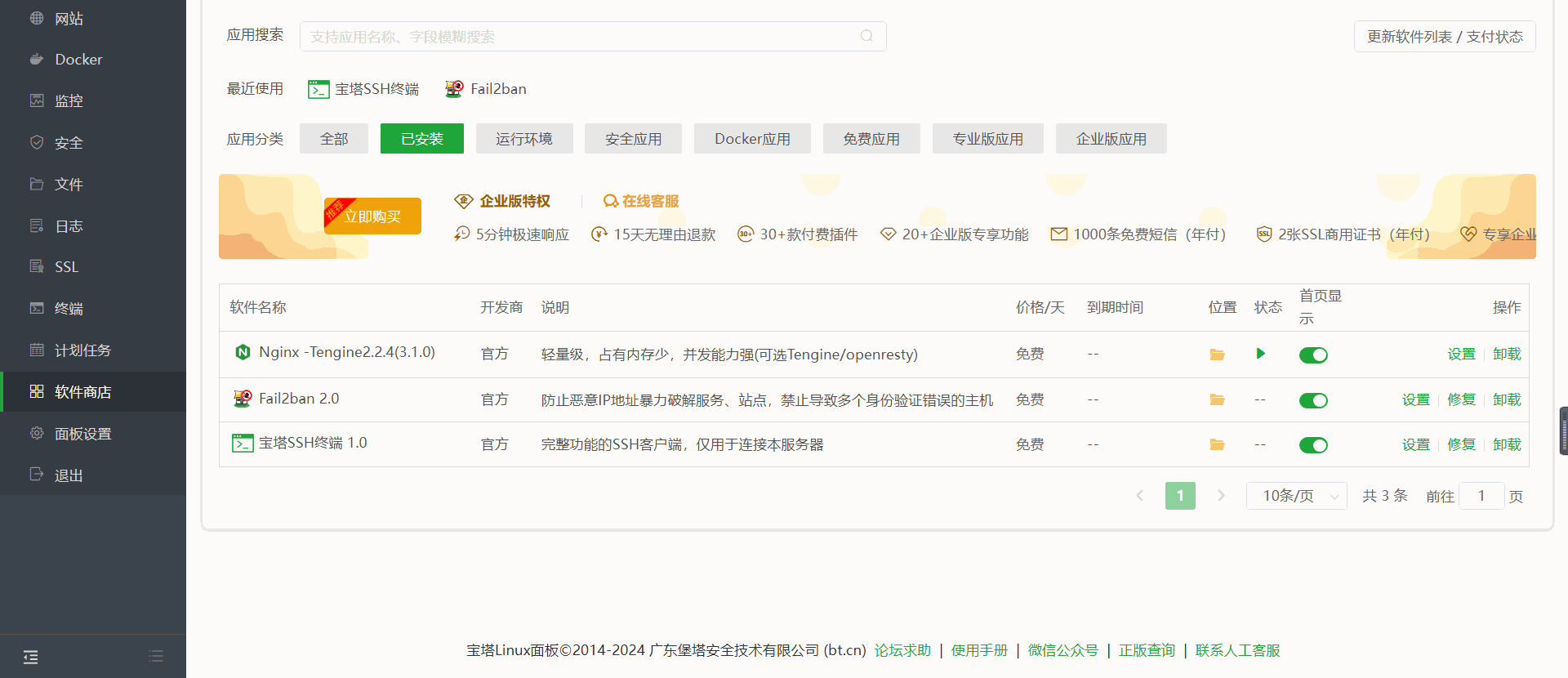
Task: Select the 安全应用 category tab
Action: click(634, 139)
